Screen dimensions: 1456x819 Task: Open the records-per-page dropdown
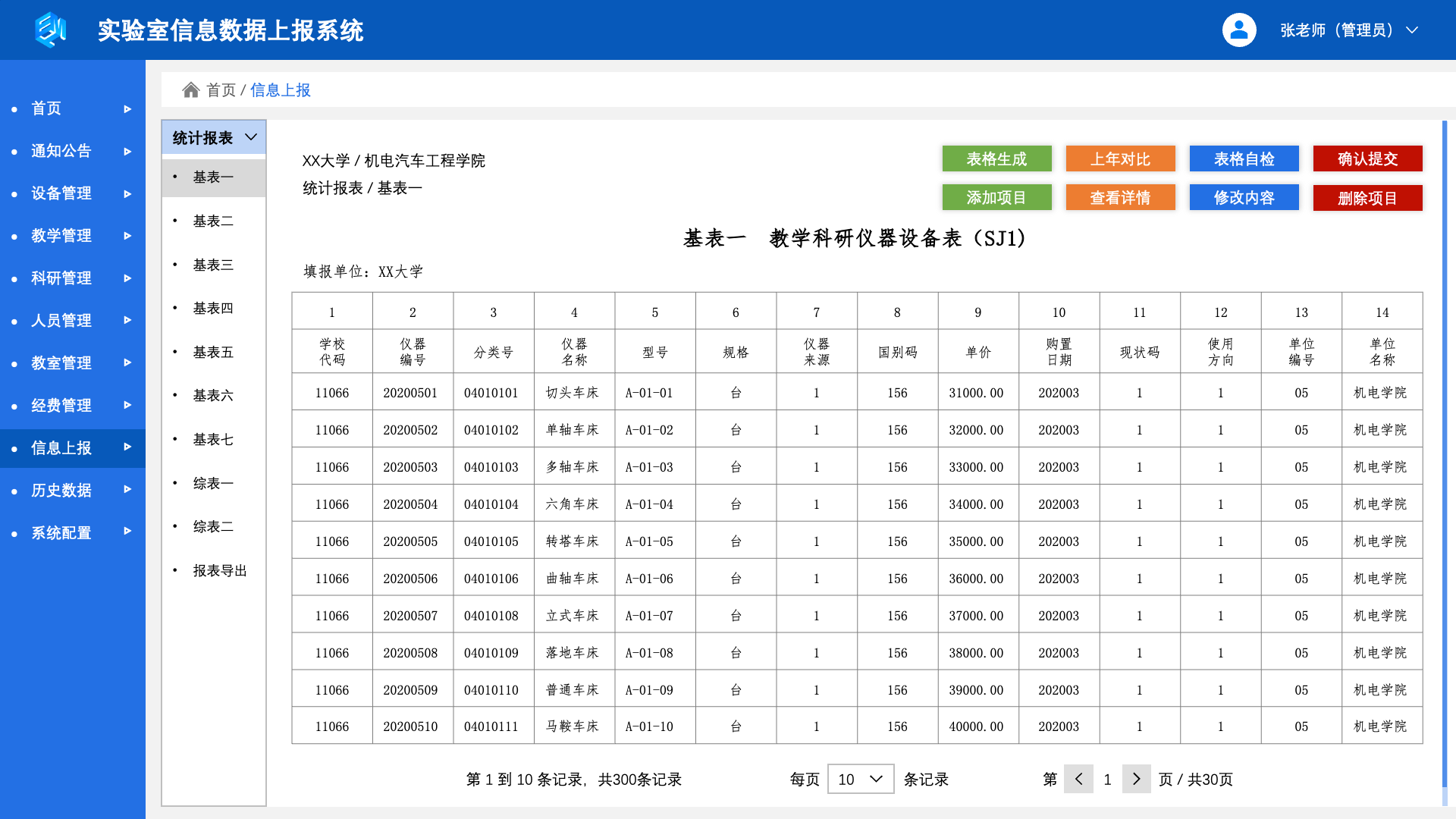(861, 779)
